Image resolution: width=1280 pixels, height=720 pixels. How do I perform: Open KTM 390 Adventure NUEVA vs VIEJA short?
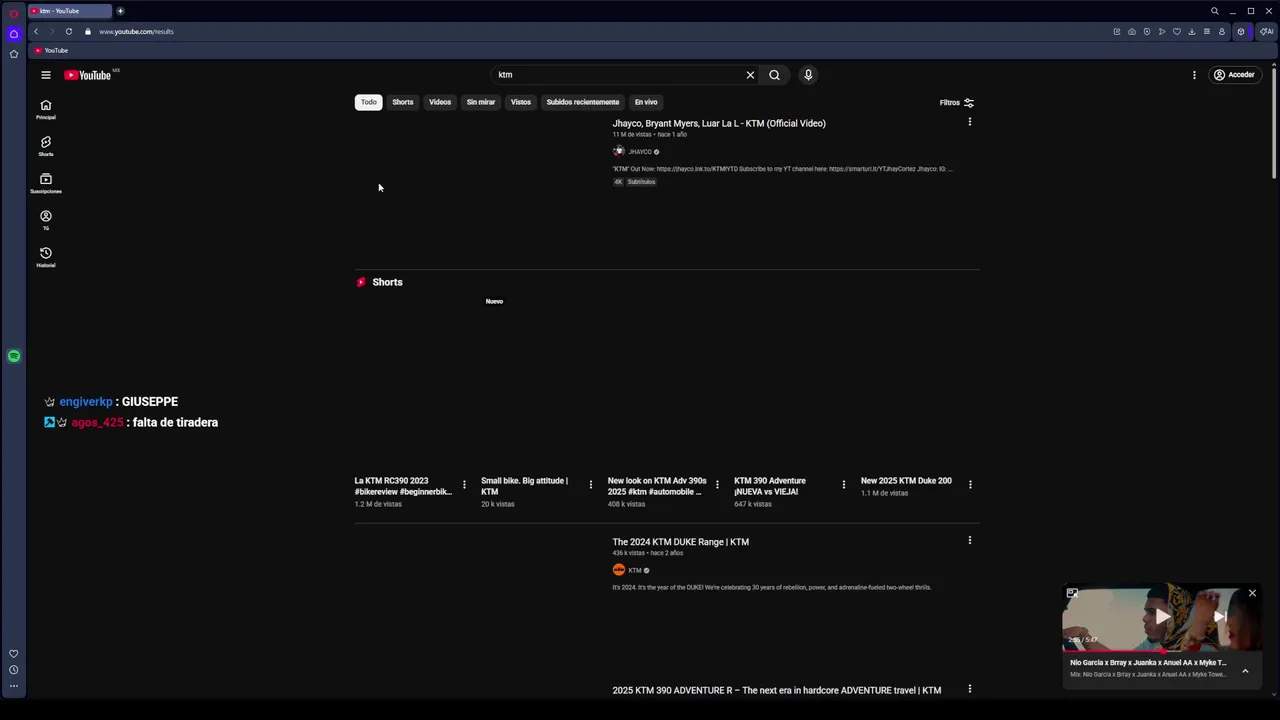(771, 486)
